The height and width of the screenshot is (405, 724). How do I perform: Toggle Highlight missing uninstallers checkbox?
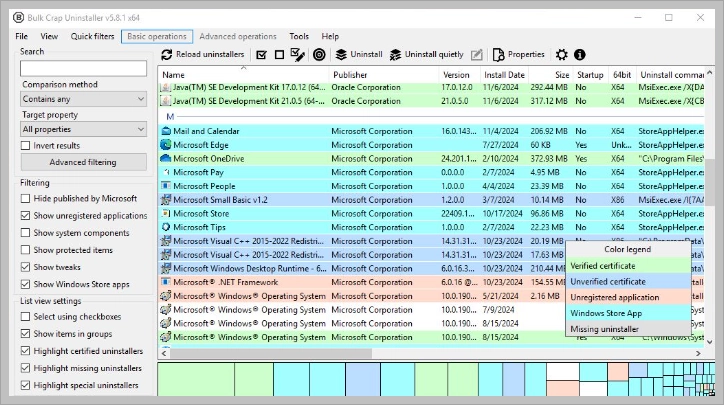pos(26,368)
